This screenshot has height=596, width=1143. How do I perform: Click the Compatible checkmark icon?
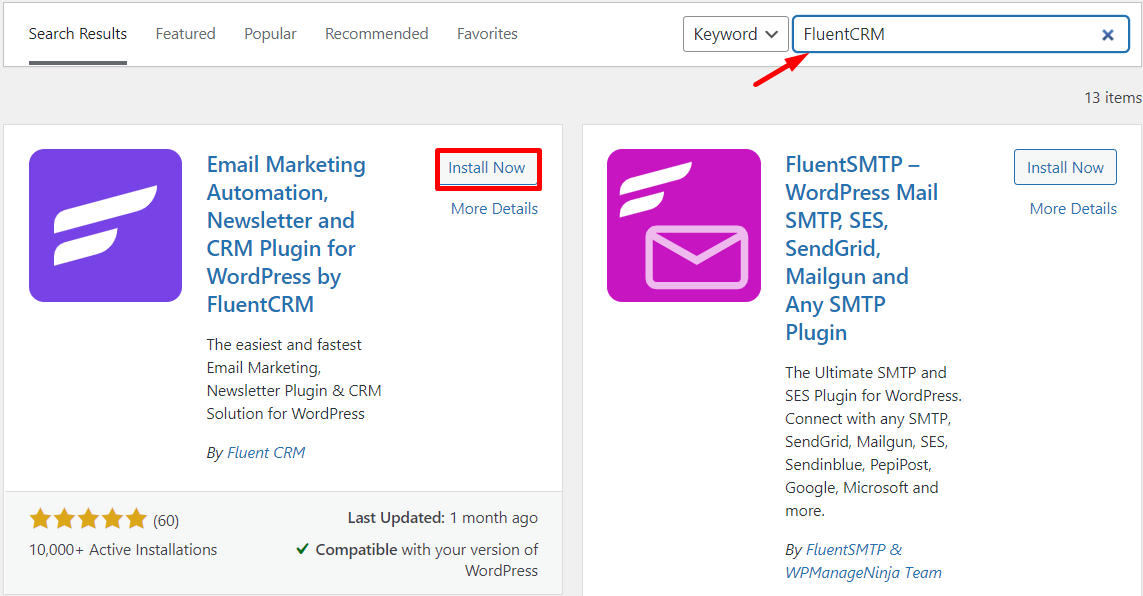303,549
